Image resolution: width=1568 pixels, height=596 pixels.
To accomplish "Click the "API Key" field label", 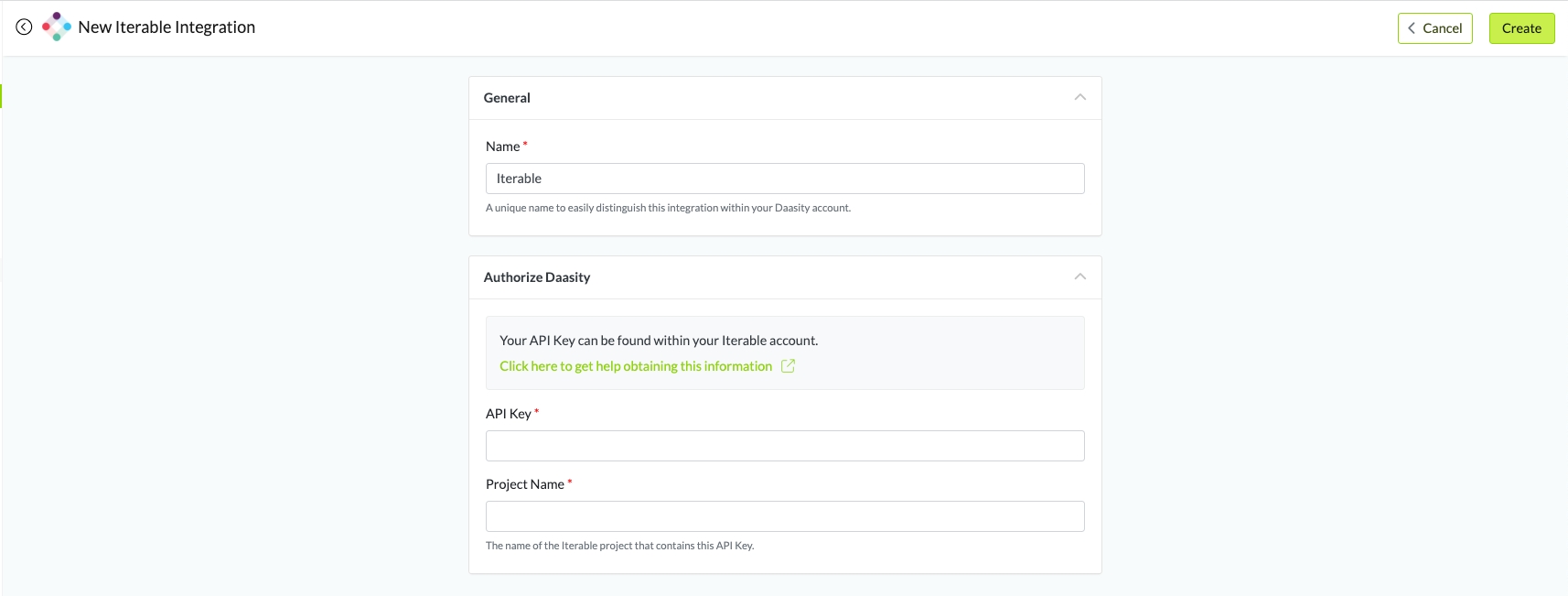I will point(508,414).
